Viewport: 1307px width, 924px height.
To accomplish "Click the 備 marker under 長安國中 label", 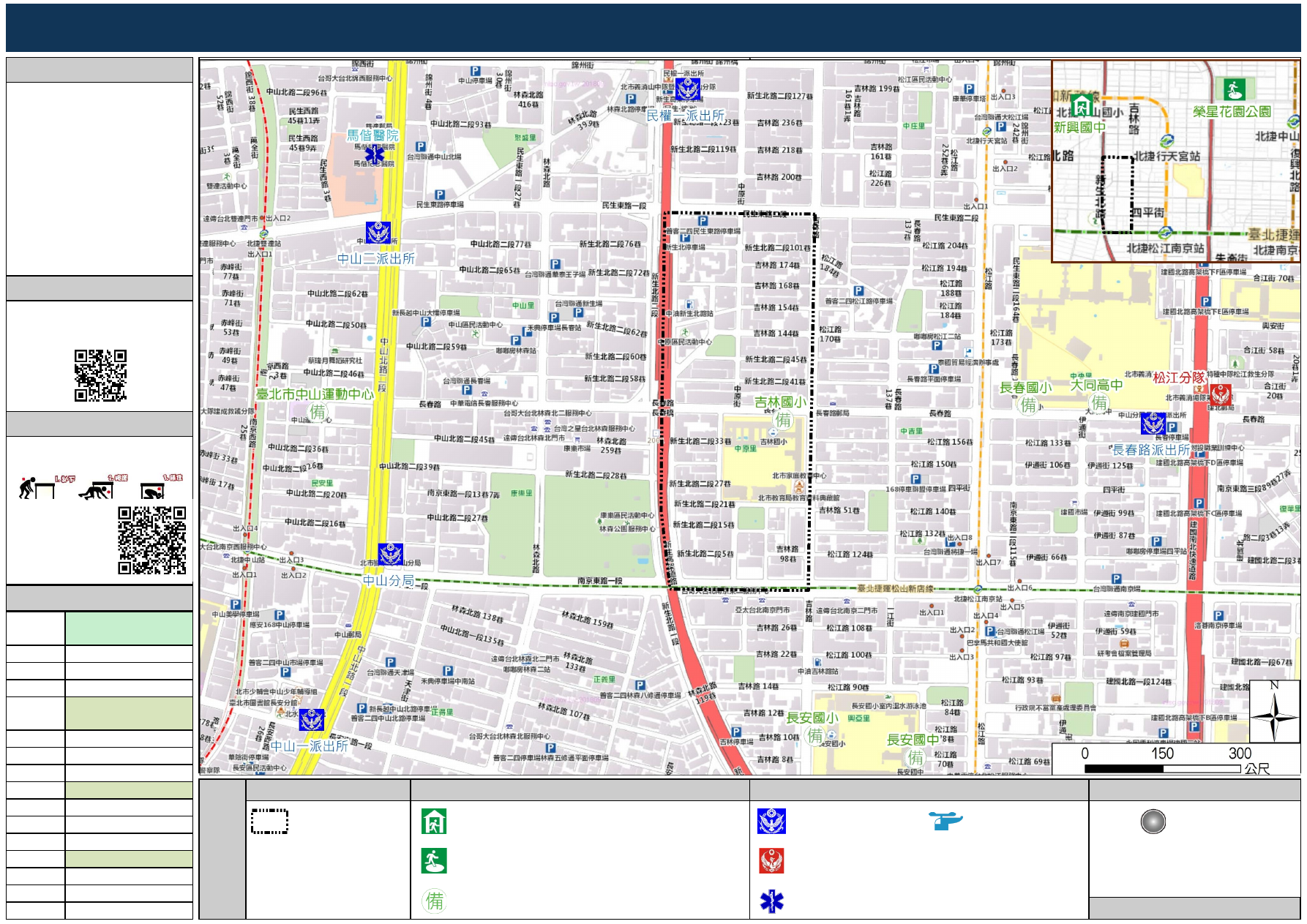I will tap(915, 757).
